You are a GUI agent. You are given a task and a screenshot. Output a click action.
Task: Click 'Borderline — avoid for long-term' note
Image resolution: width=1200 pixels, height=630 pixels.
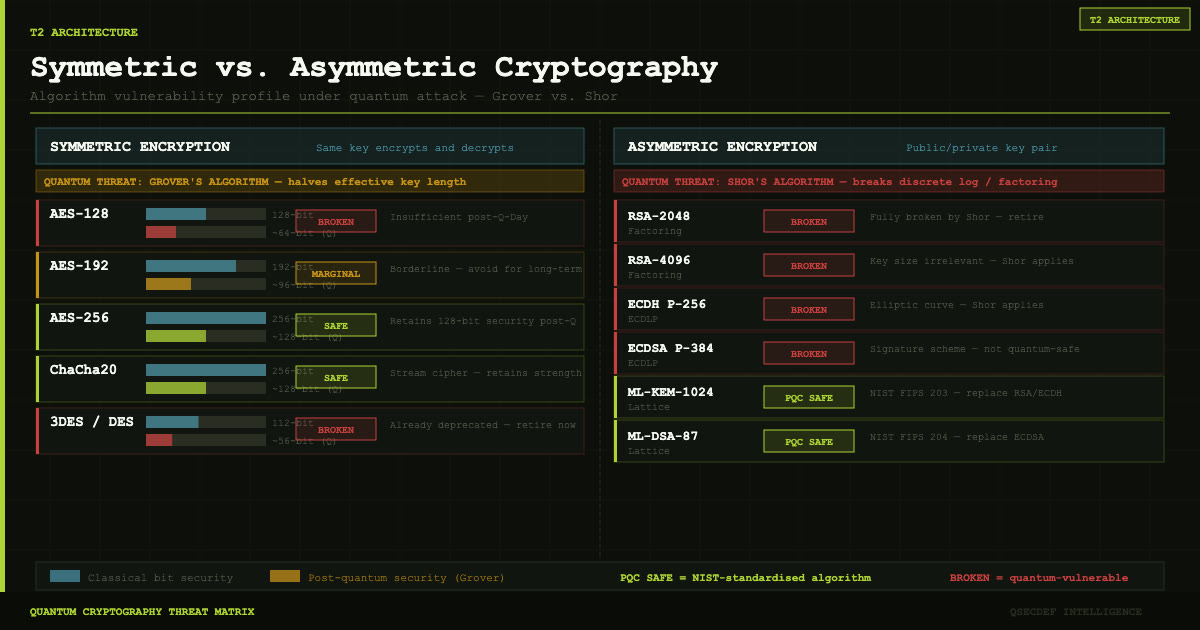[x=486, y=269]
